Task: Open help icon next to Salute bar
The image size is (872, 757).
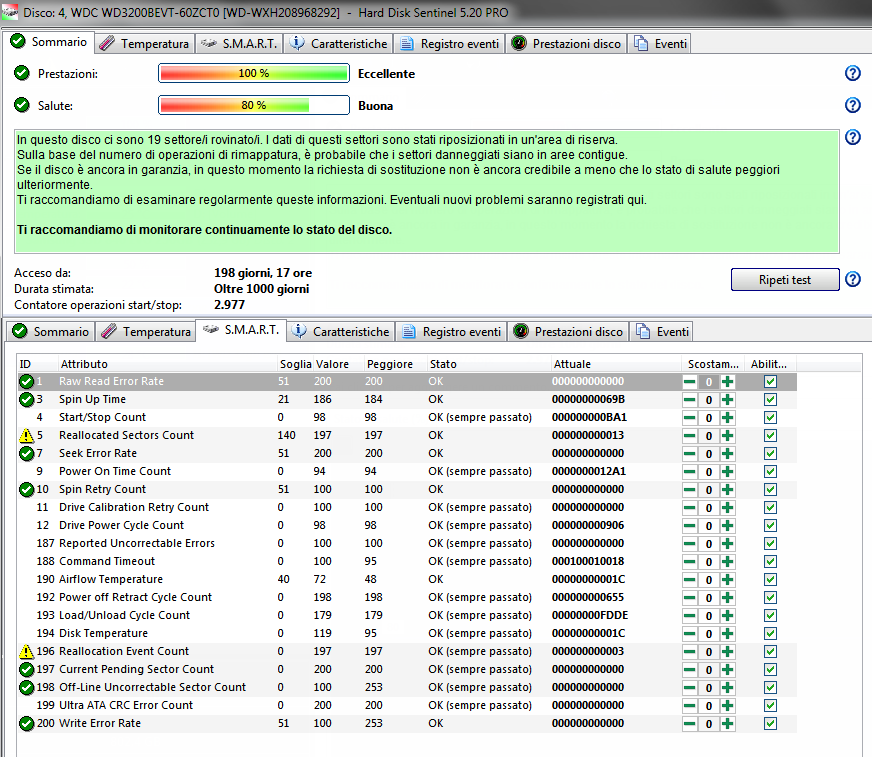Action: [x=853, y=105]
